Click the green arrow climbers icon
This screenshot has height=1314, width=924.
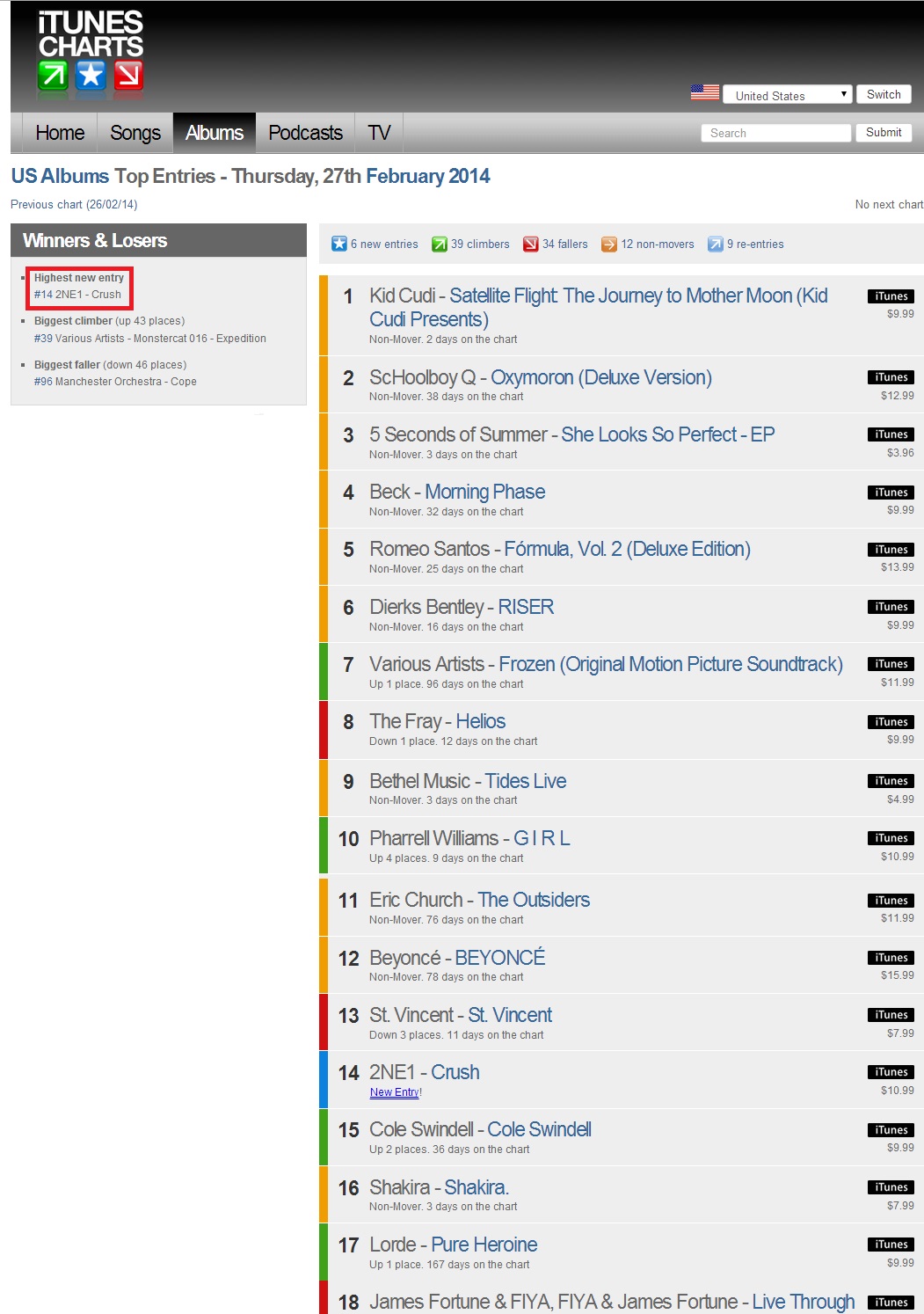coord(439,244)
